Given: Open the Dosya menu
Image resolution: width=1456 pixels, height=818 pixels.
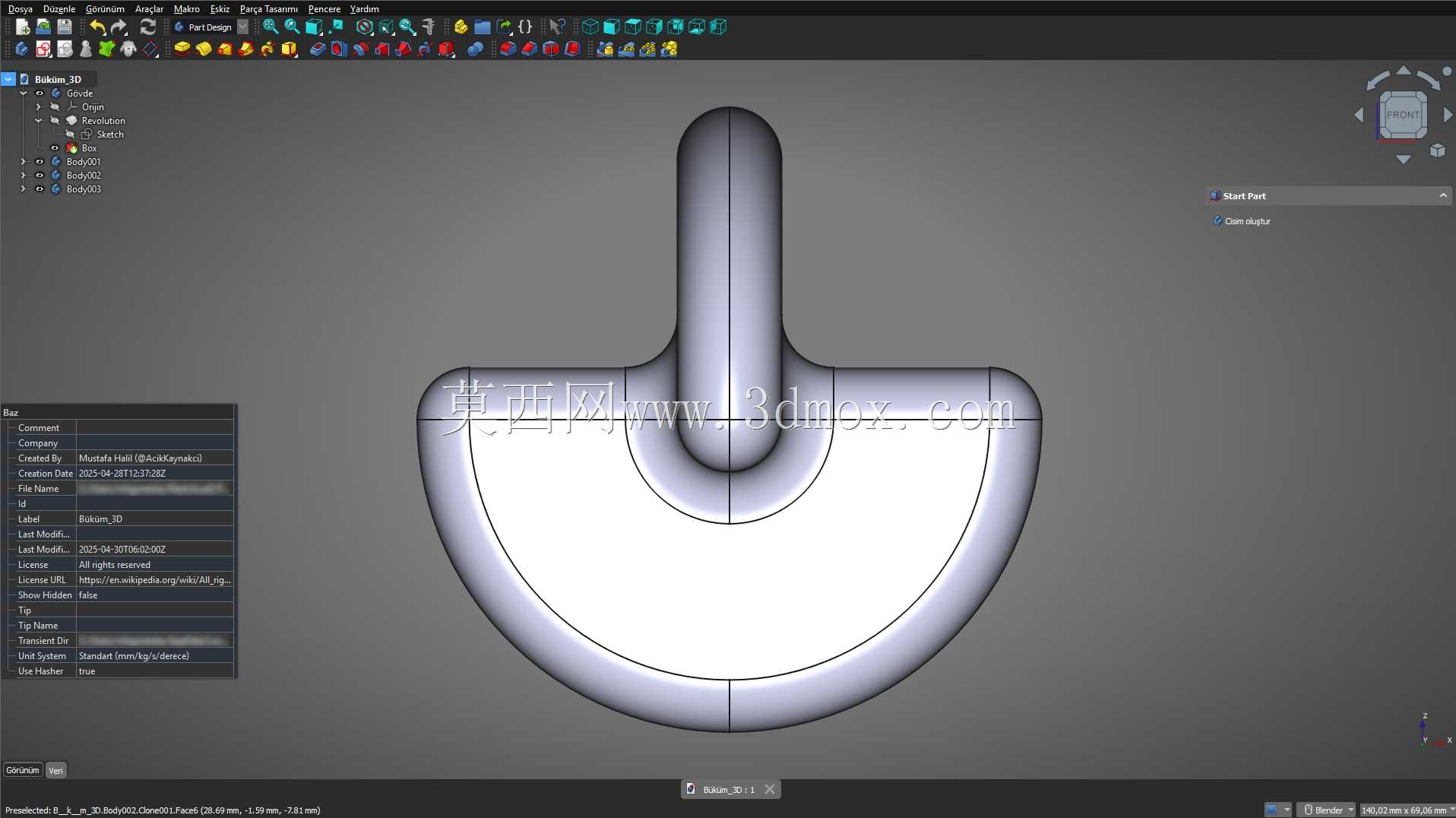Looking at the screenshot, I should (x=21, y=9).
